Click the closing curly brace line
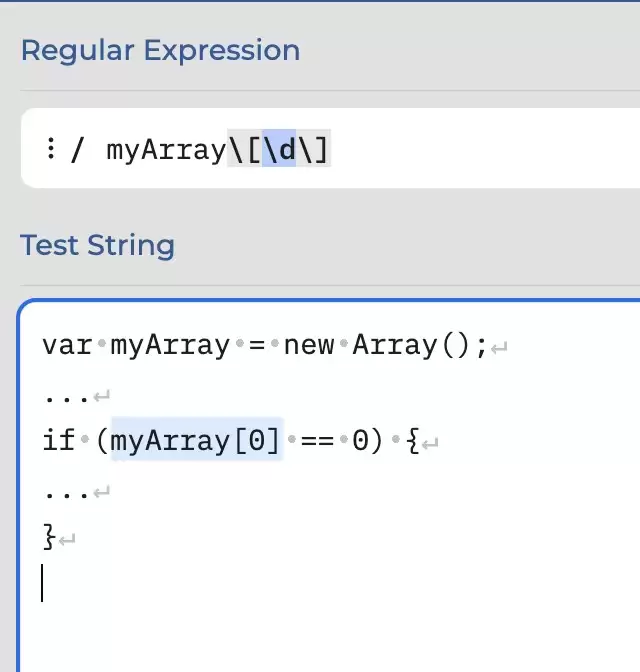640x672 pixels. 50,536
